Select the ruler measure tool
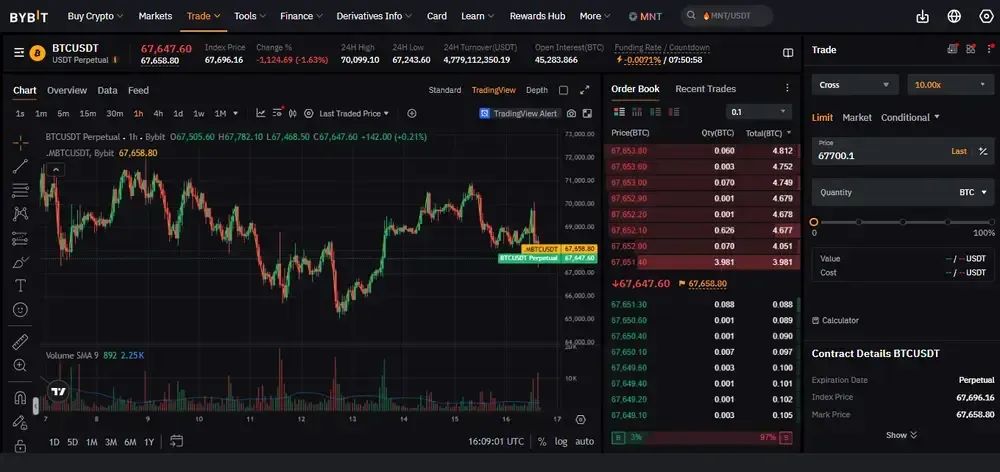The width and height of the screenshot is (1000, 472). [20, 342]
